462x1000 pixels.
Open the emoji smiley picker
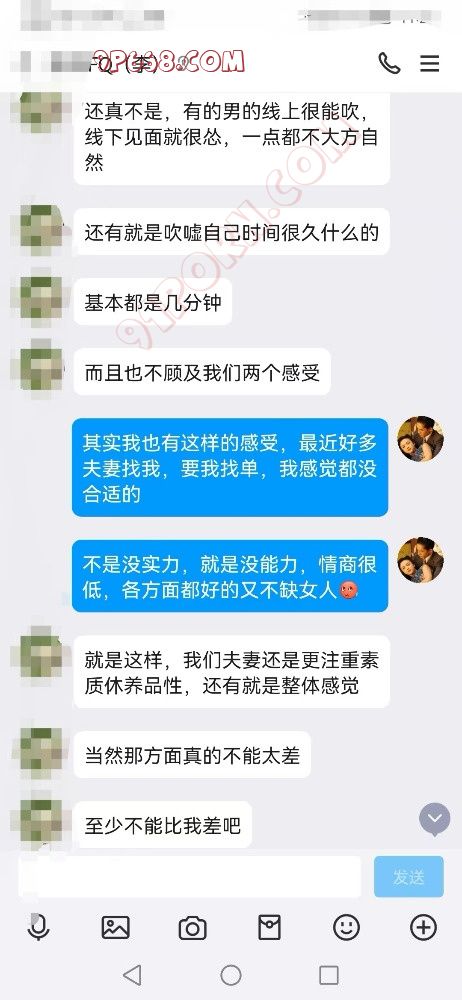346,927
